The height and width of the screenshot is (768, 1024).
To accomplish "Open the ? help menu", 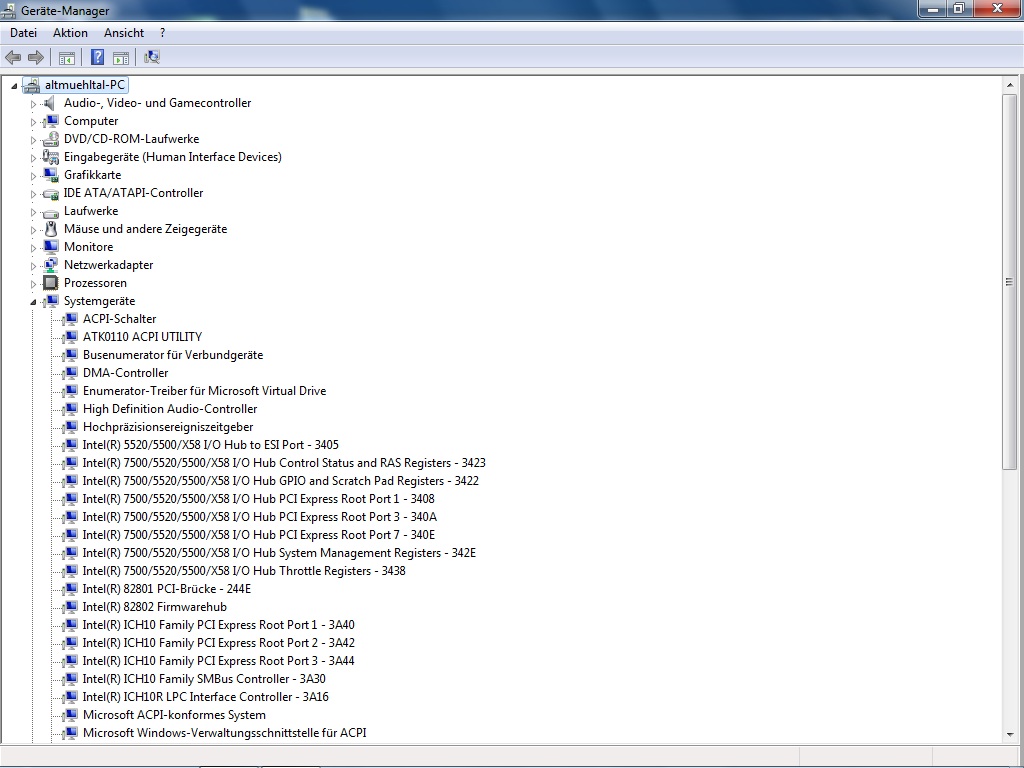I will click(x=162, y=33).
